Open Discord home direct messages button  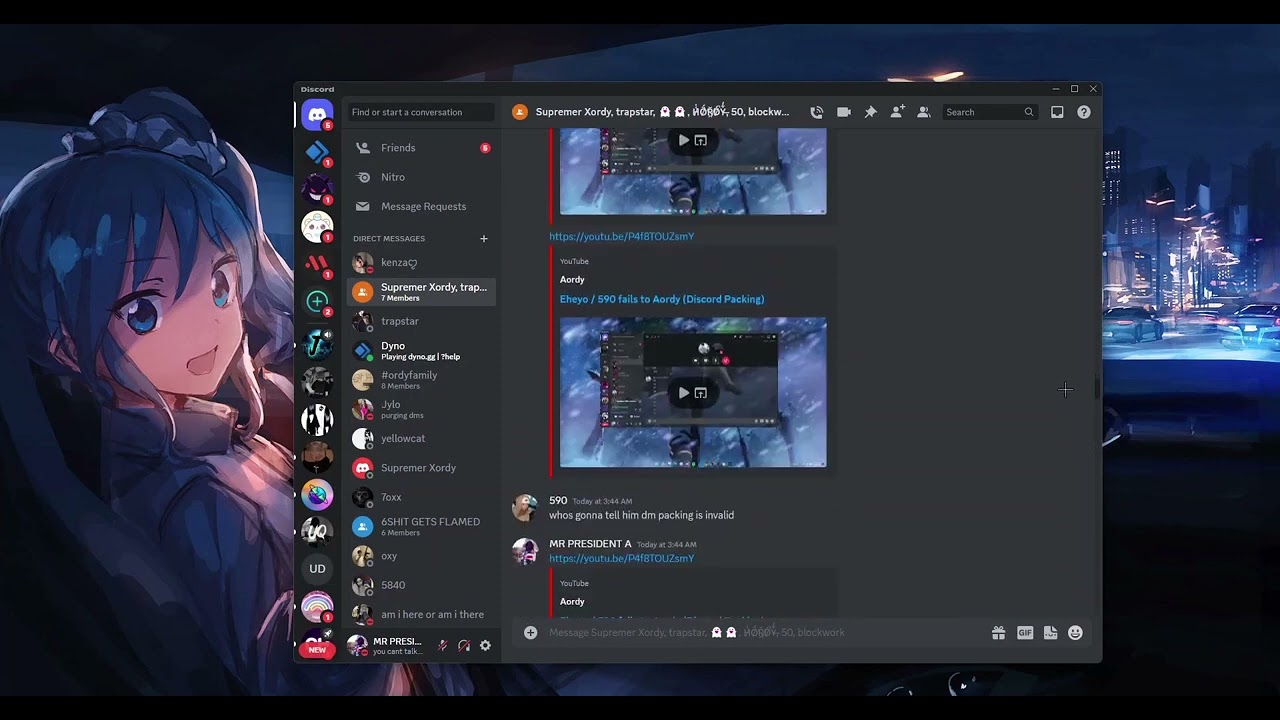tap(317, 115)
